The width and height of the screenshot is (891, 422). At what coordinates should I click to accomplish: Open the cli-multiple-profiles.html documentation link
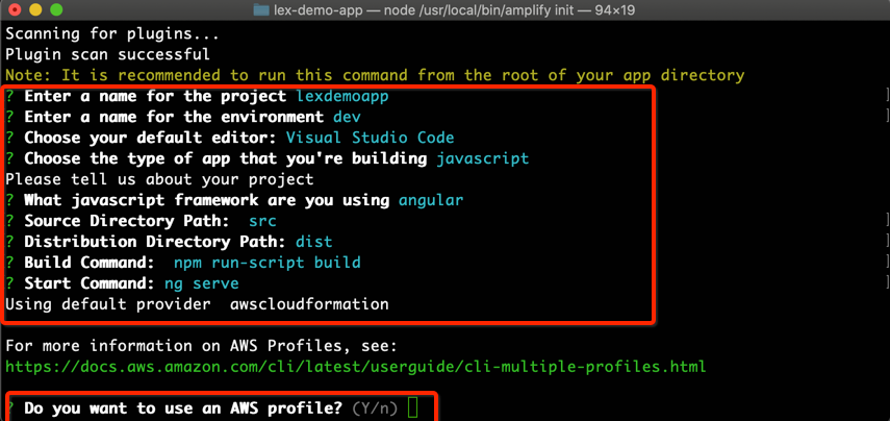(x=356, y=366)
